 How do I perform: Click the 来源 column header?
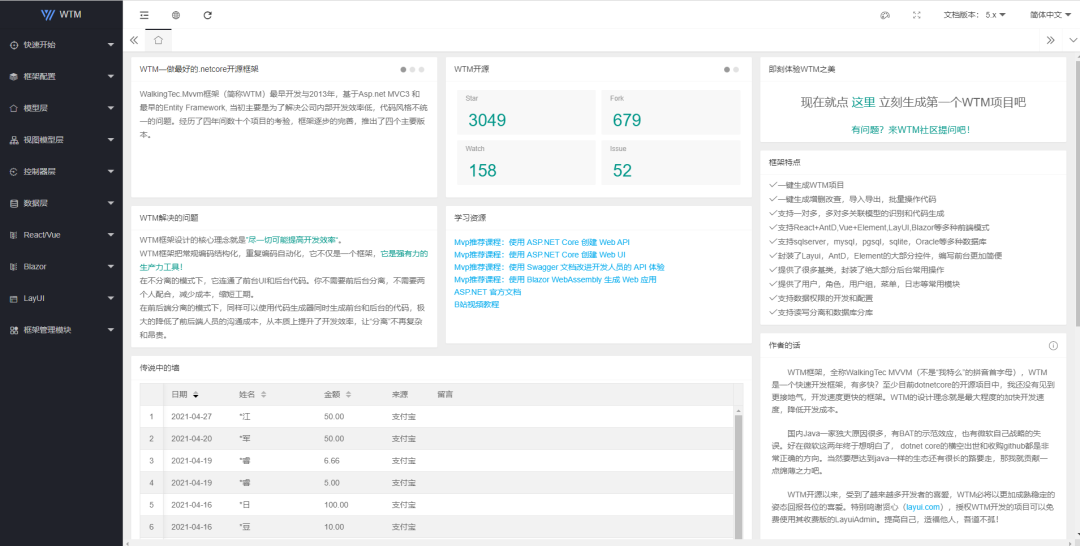coord(399,395)
